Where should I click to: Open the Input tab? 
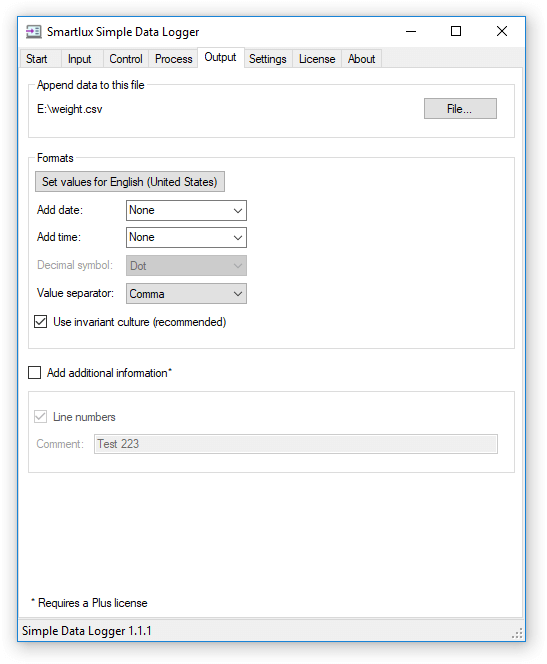(80, 59)
